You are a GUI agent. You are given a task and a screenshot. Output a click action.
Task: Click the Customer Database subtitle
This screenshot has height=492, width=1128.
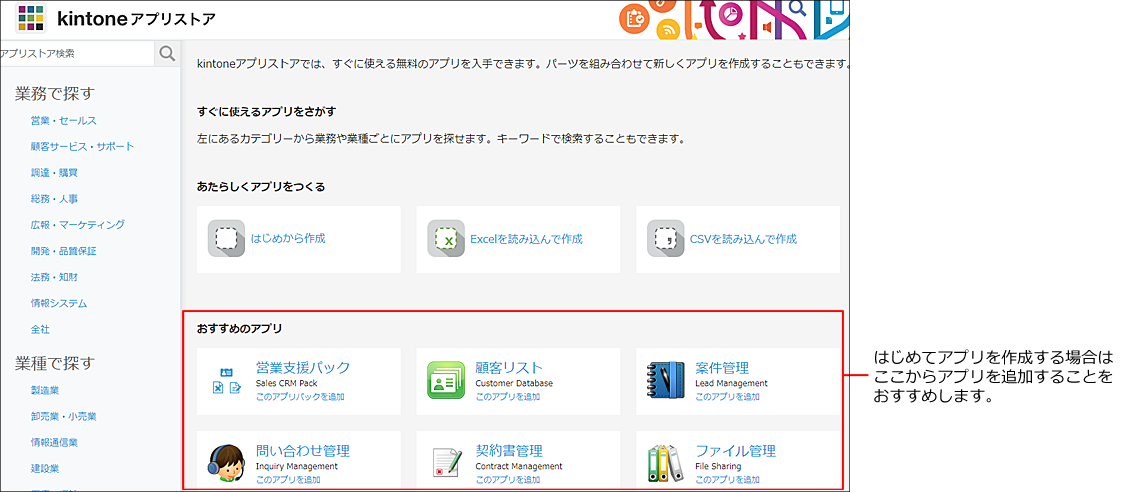(514, 383)
